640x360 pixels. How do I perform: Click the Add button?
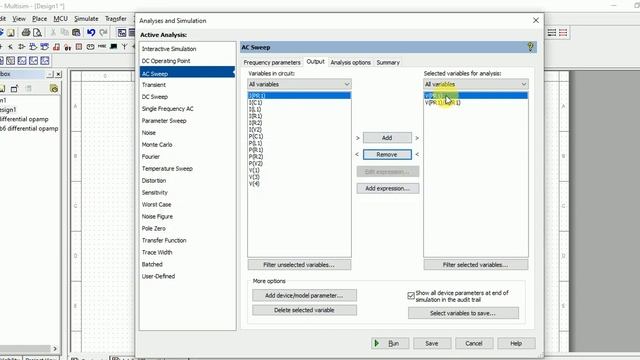point(387,138)
